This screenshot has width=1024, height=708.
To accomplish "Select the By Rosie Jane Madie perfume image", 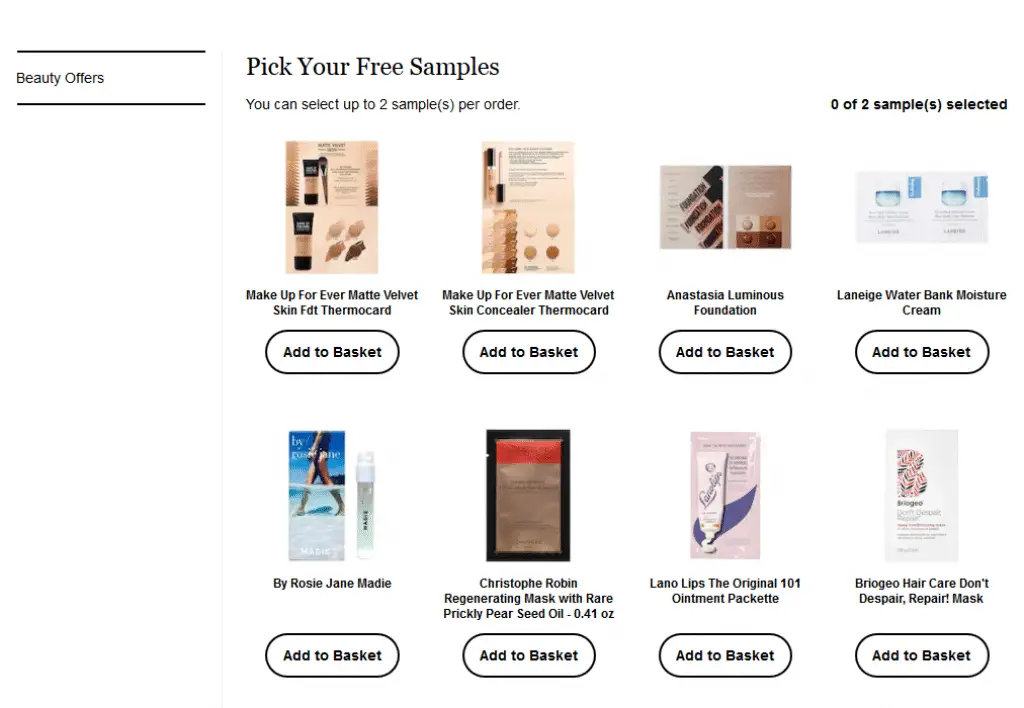I will [332, 495].
